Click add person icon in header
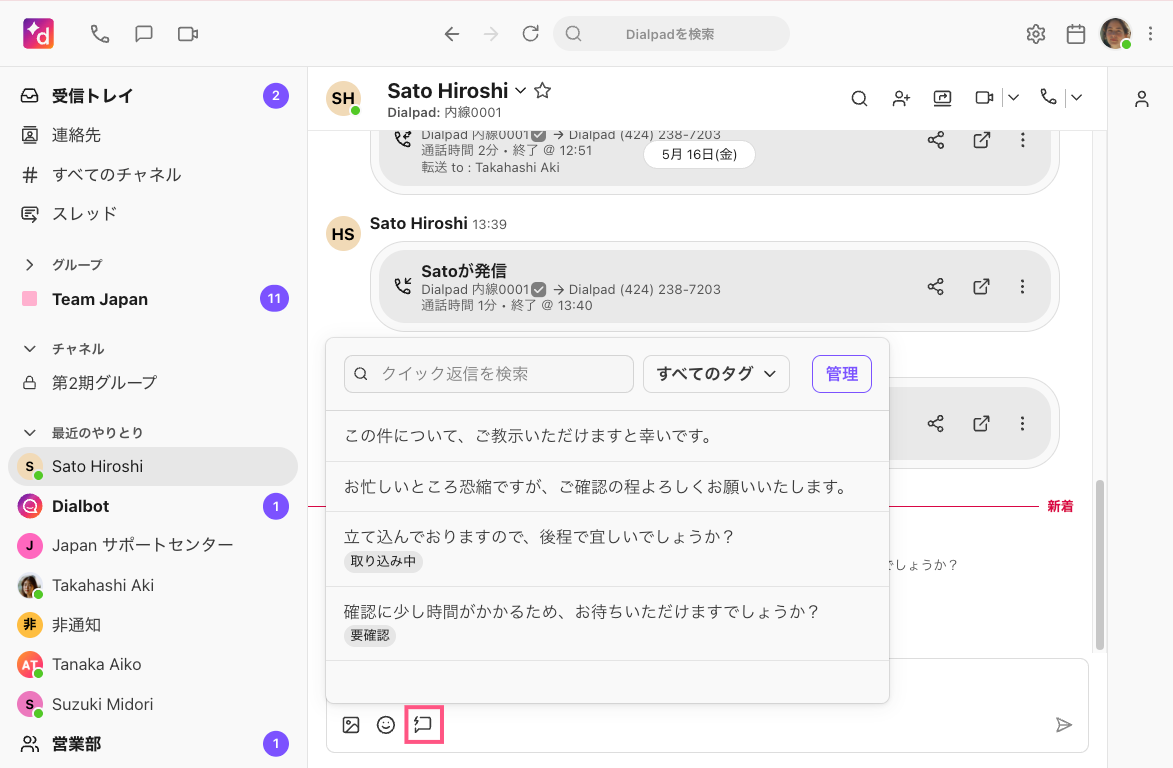This screenshot has width=1173, height=768. click(x=901, y=98)
